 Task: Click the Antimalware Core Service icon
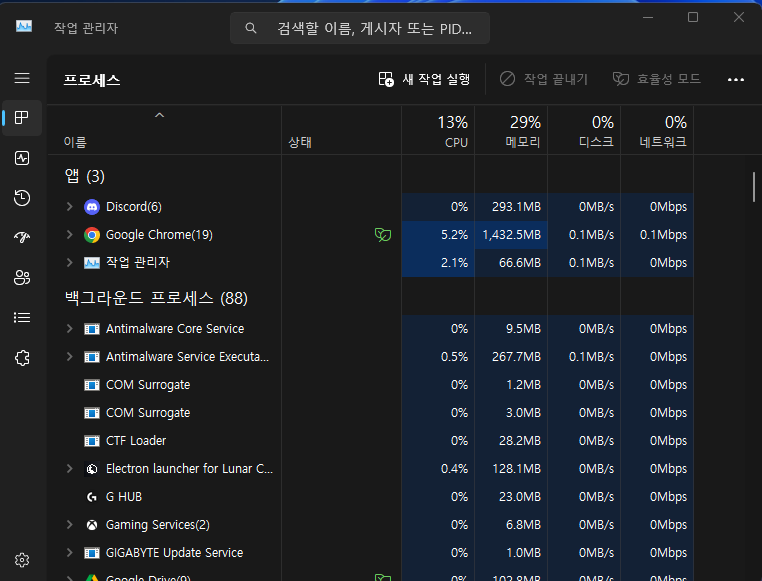pos(92,329)
